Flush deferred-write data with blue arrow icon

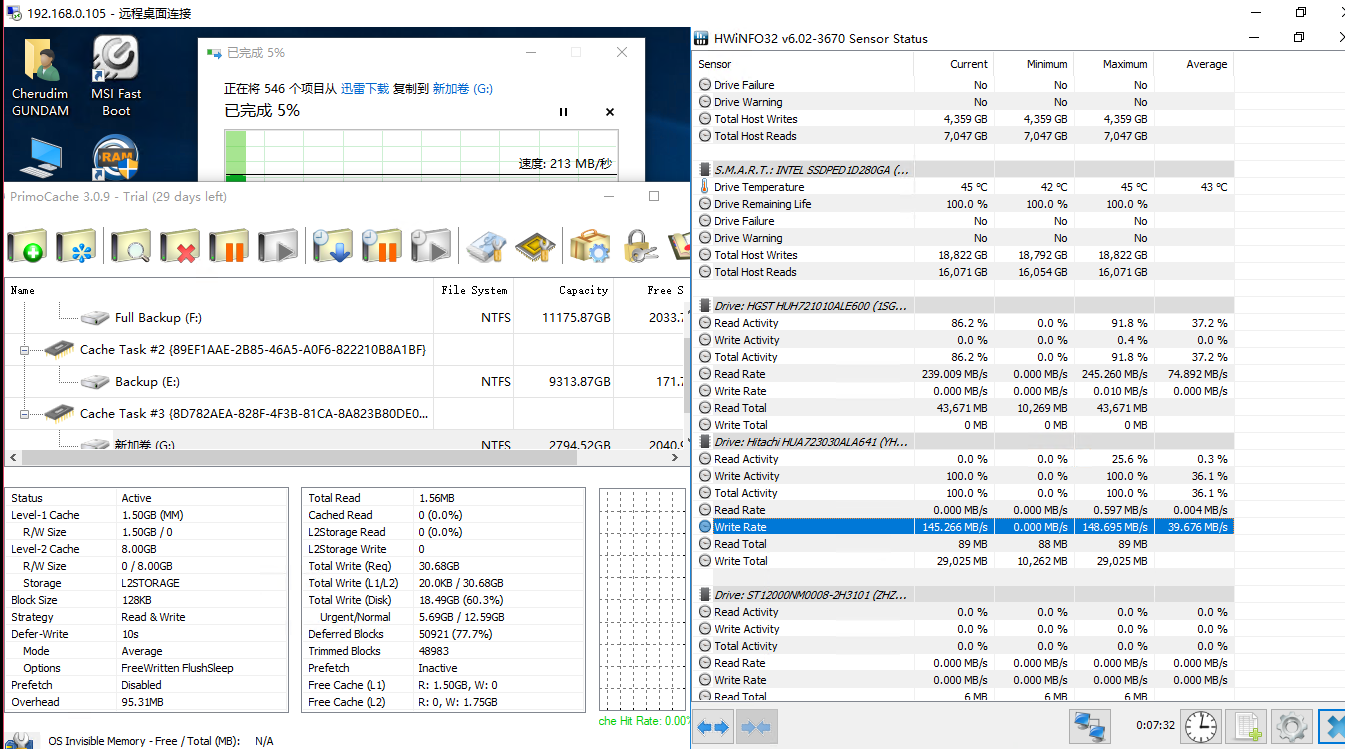(x=332, y=246)
